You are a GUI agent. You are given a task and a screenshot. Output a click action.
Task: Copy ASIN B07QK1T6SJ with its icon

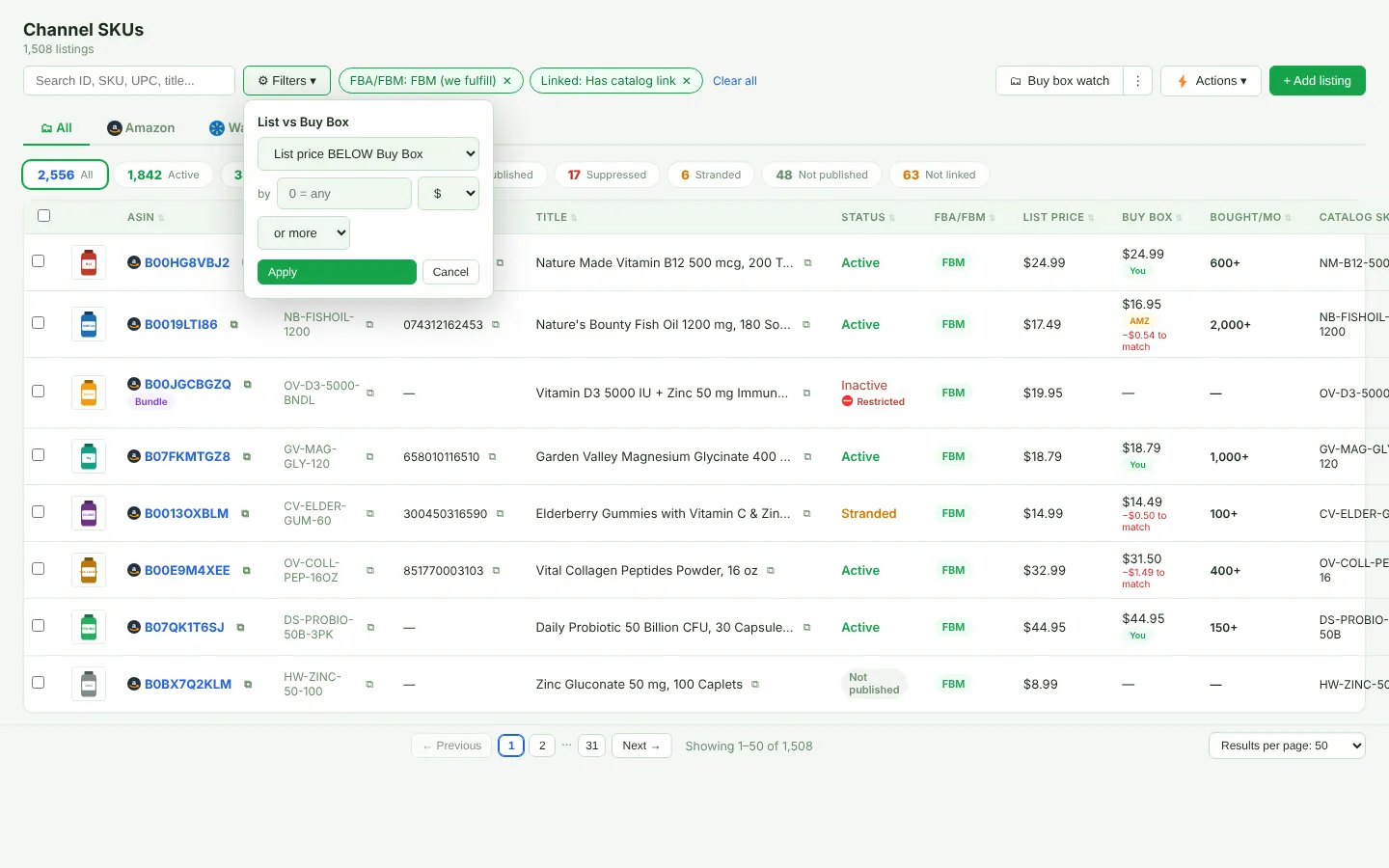(240, 628)
